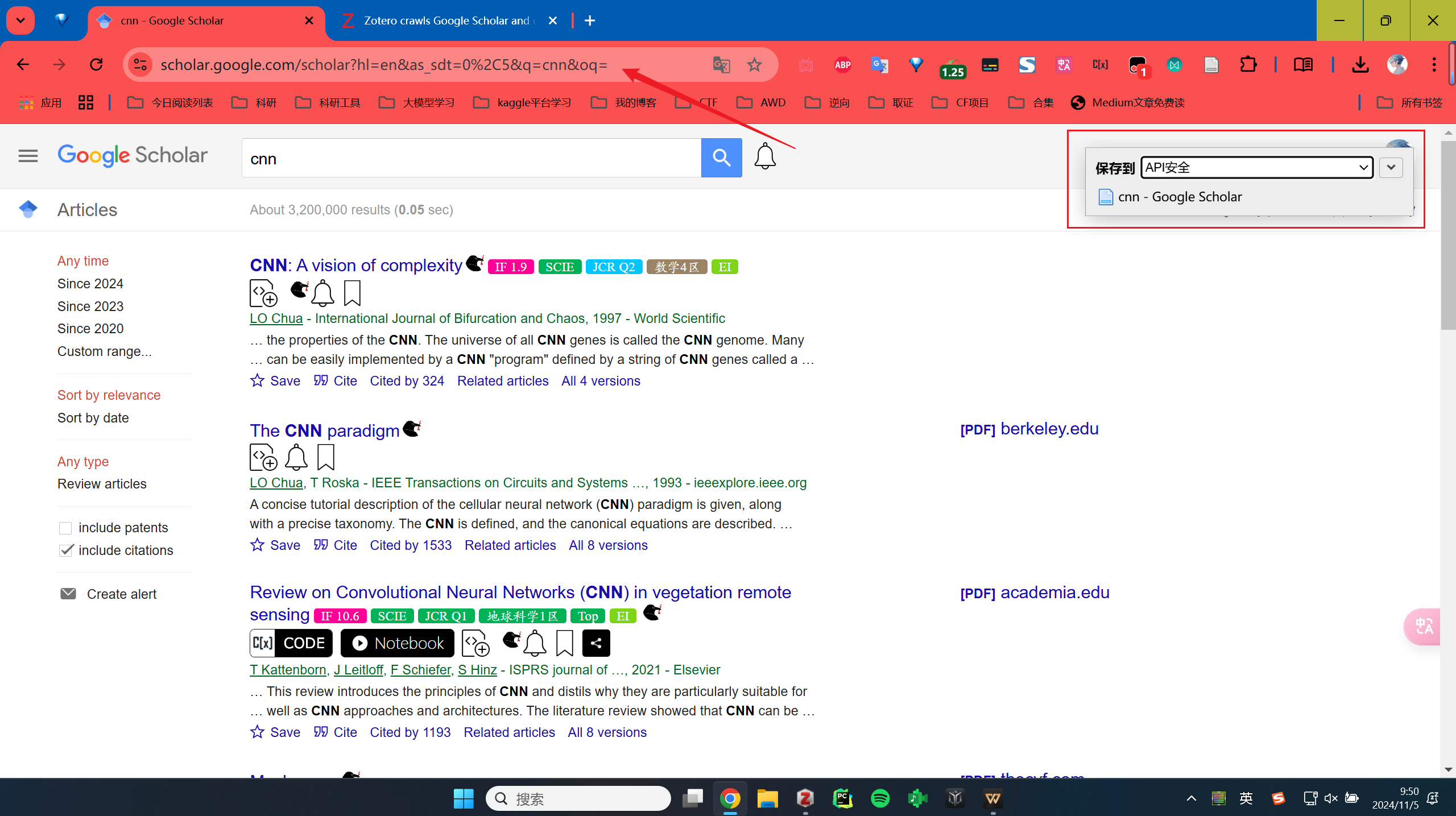This screenshot has width=1456, height=816.
Task: Open the AdBlock Plus extension icon
Action: tap(842, 65)
